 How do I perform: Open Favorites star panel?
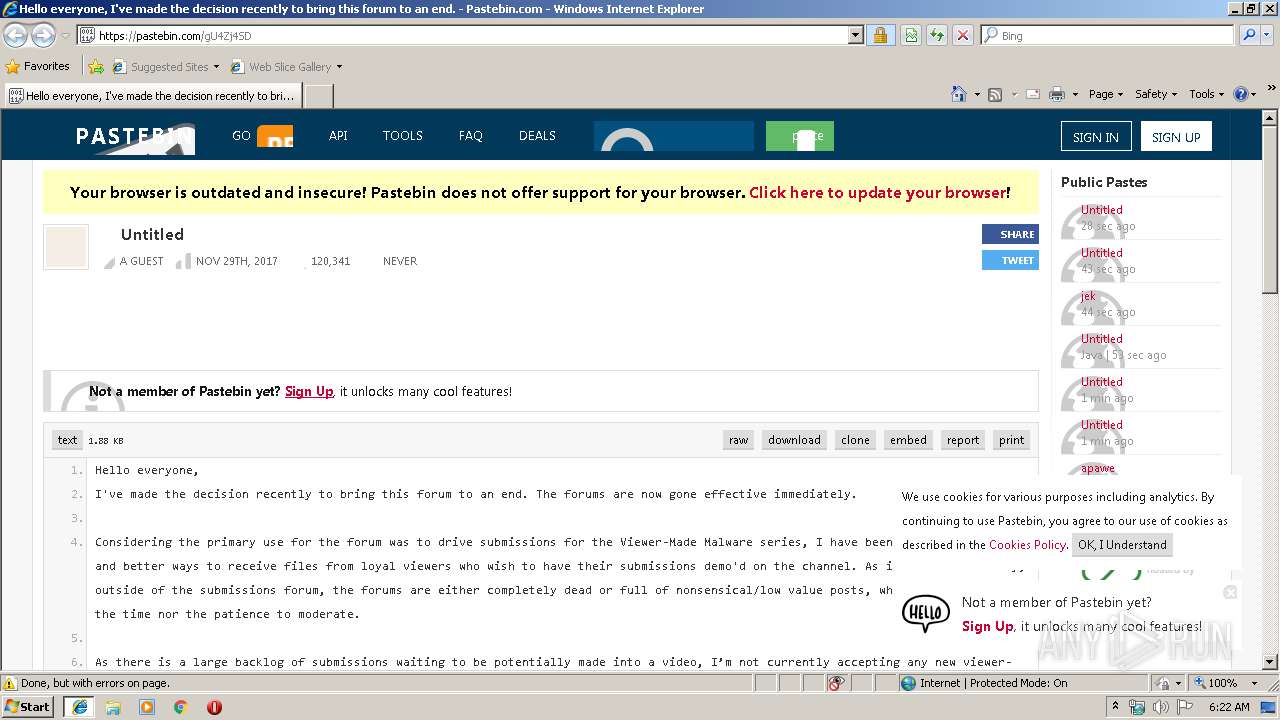pos(38,66)
